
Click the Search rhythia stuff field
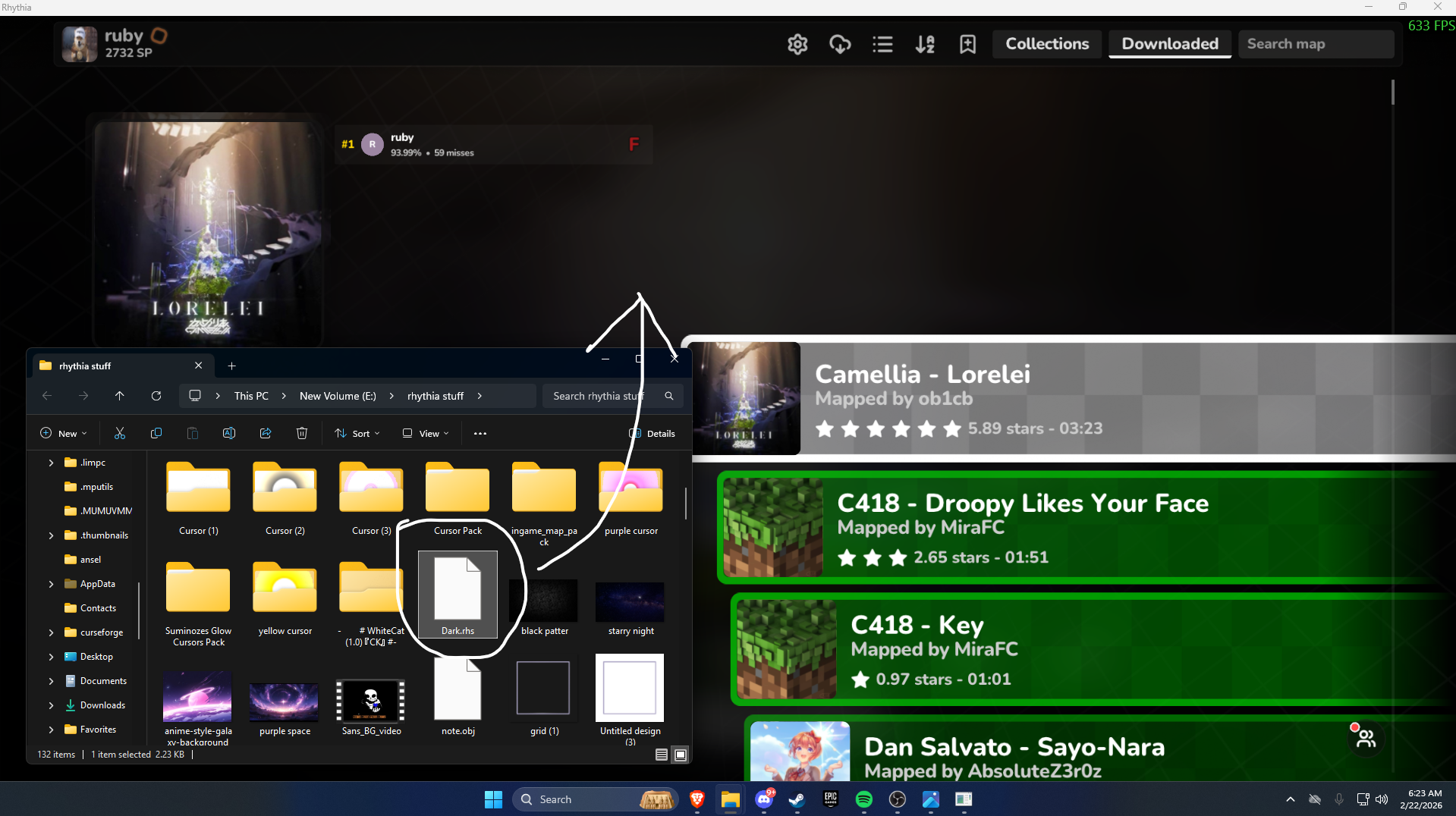point(612,396)
